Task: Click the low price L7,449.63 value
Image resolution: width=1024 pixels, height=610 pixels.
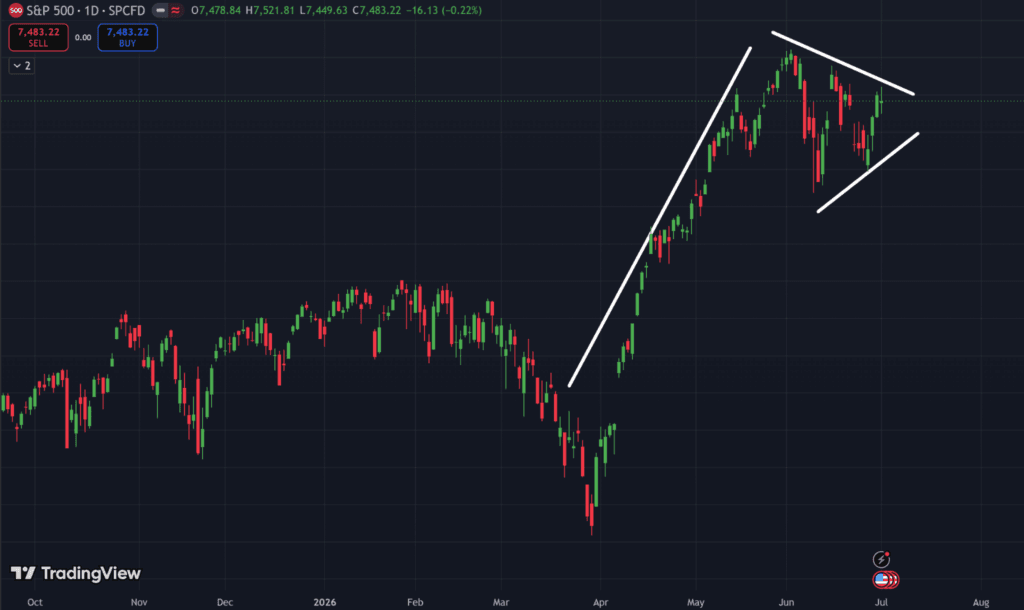Action: [x=323, y=10]
